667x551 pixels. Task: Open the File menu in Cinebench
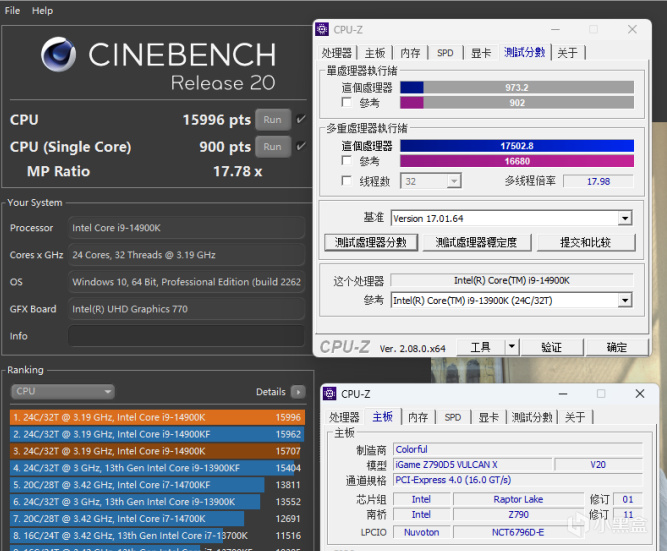pos(13,10)
